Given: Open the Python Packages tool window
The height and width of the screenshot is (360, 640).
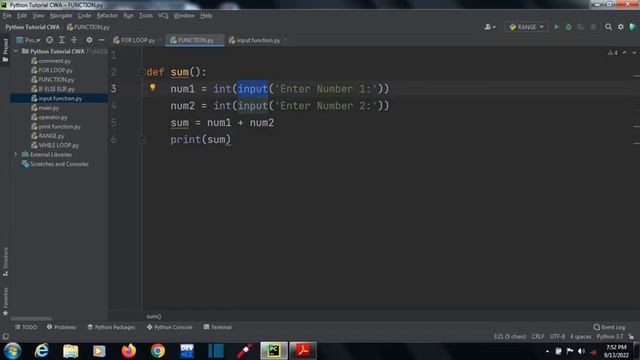Looking at the screenshot, I should pos(111,327).
